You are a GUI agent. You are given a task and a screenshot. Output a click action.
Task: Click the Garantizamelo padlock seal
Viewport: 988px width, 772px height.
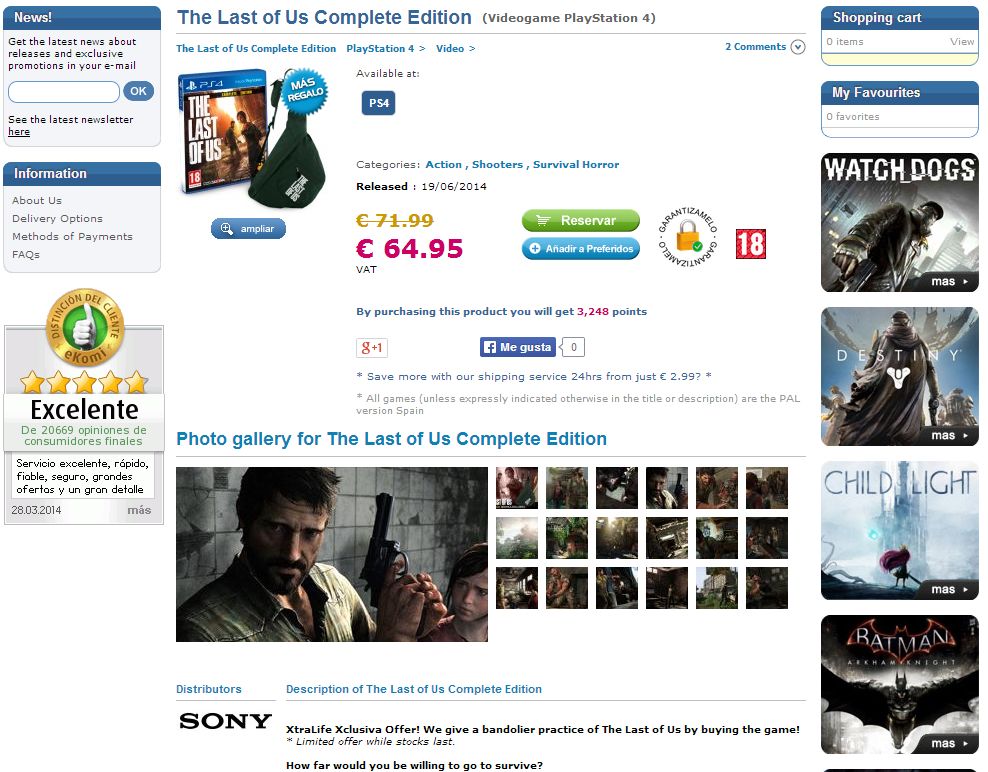coord(687,238)
